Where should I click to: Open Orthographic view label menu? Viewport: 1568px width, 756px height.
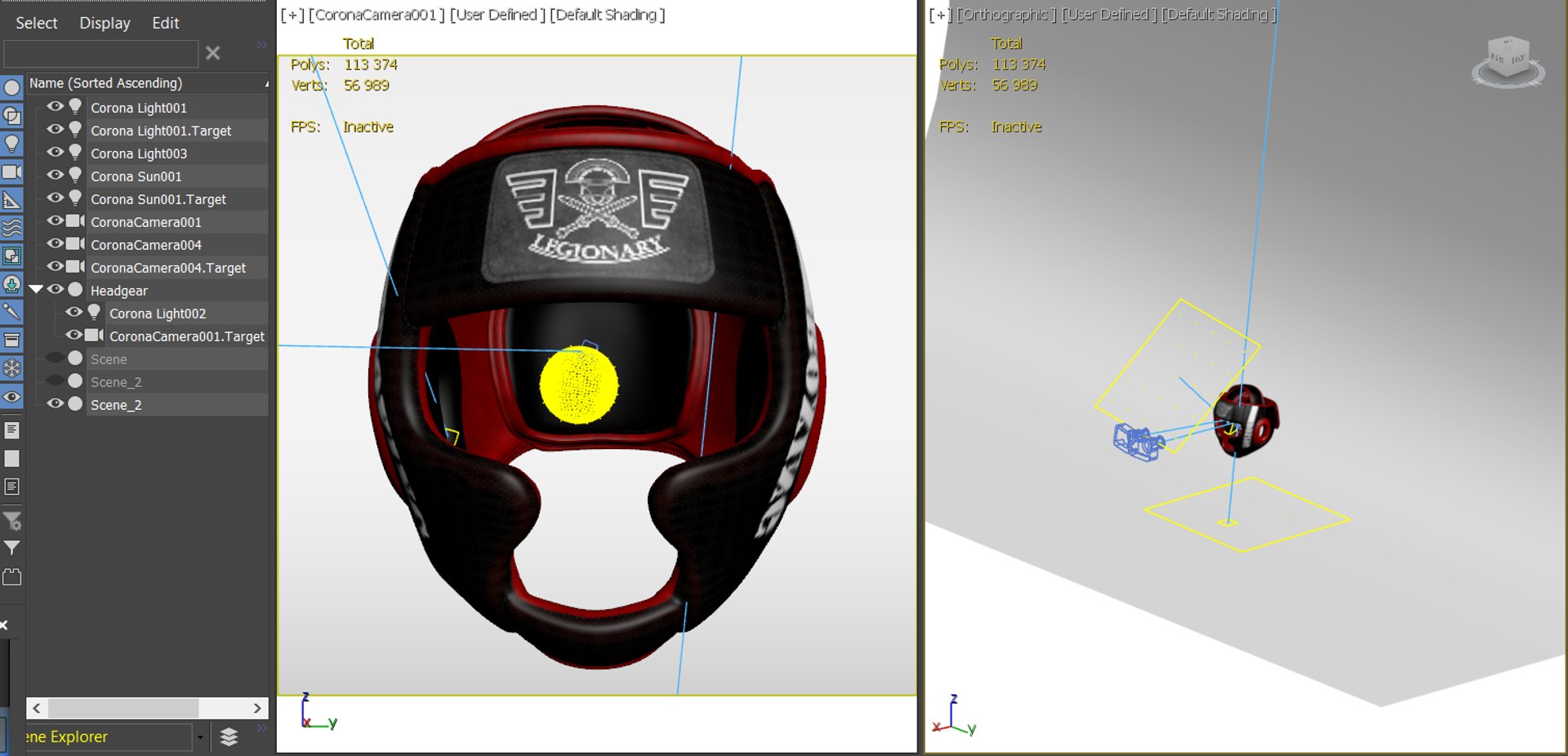click(x=1006, y=15)
